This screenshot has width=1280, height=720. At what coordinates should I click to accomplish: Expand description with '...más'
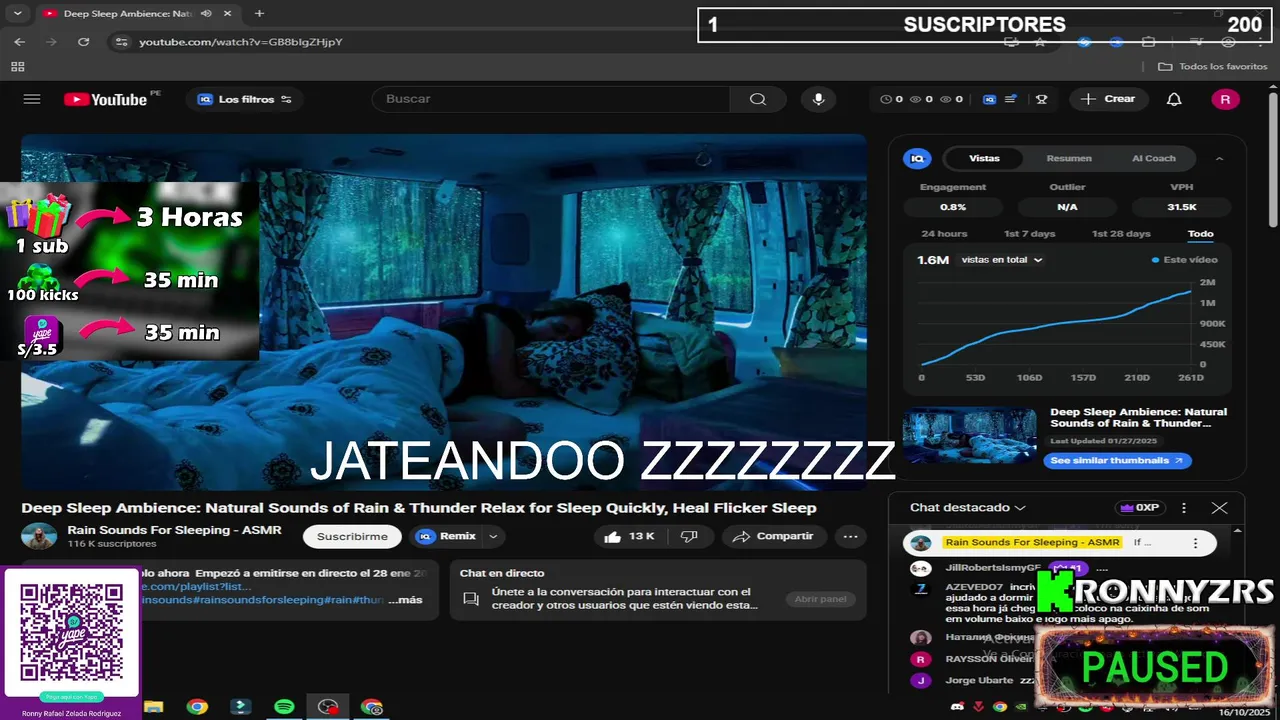405,600
